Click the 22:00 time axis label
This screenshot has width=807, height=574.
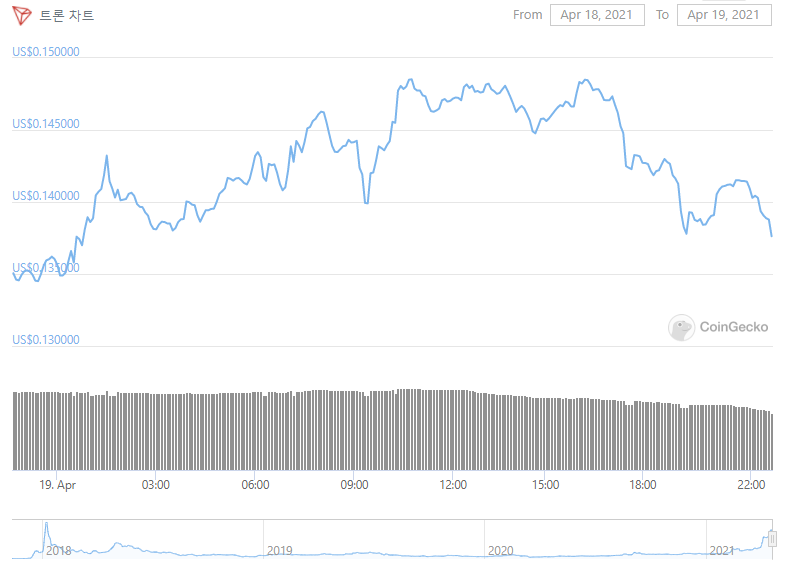(751, 485)
